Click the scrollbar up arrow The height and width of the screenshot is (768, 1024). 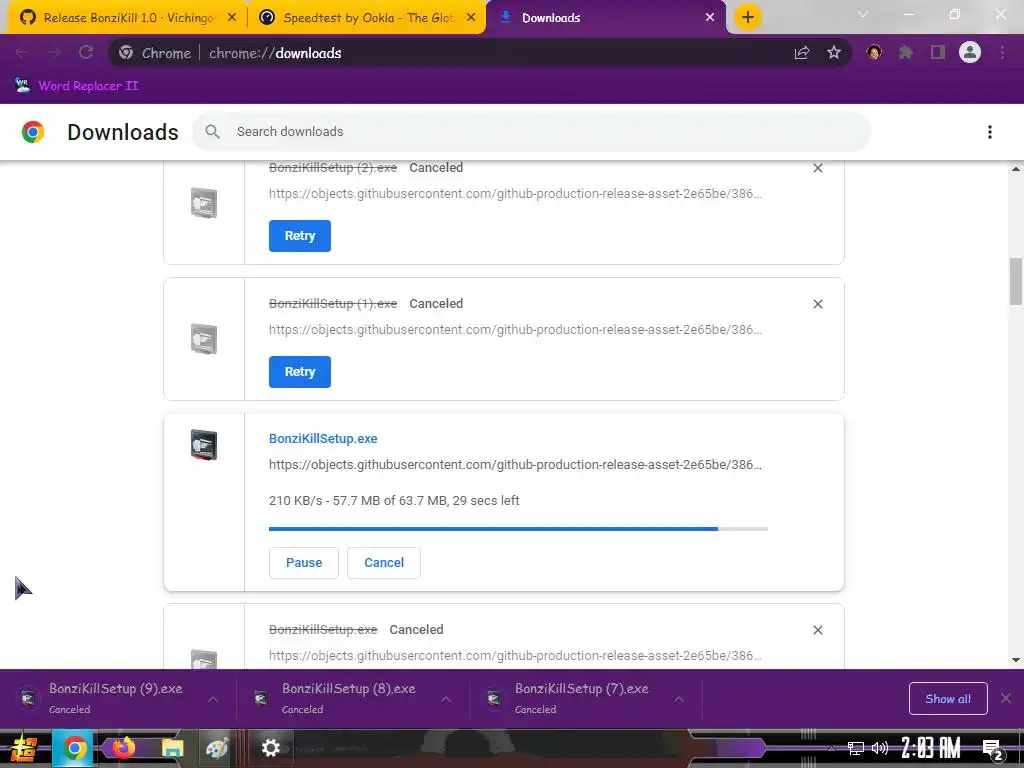click(x=1016, y=169)
